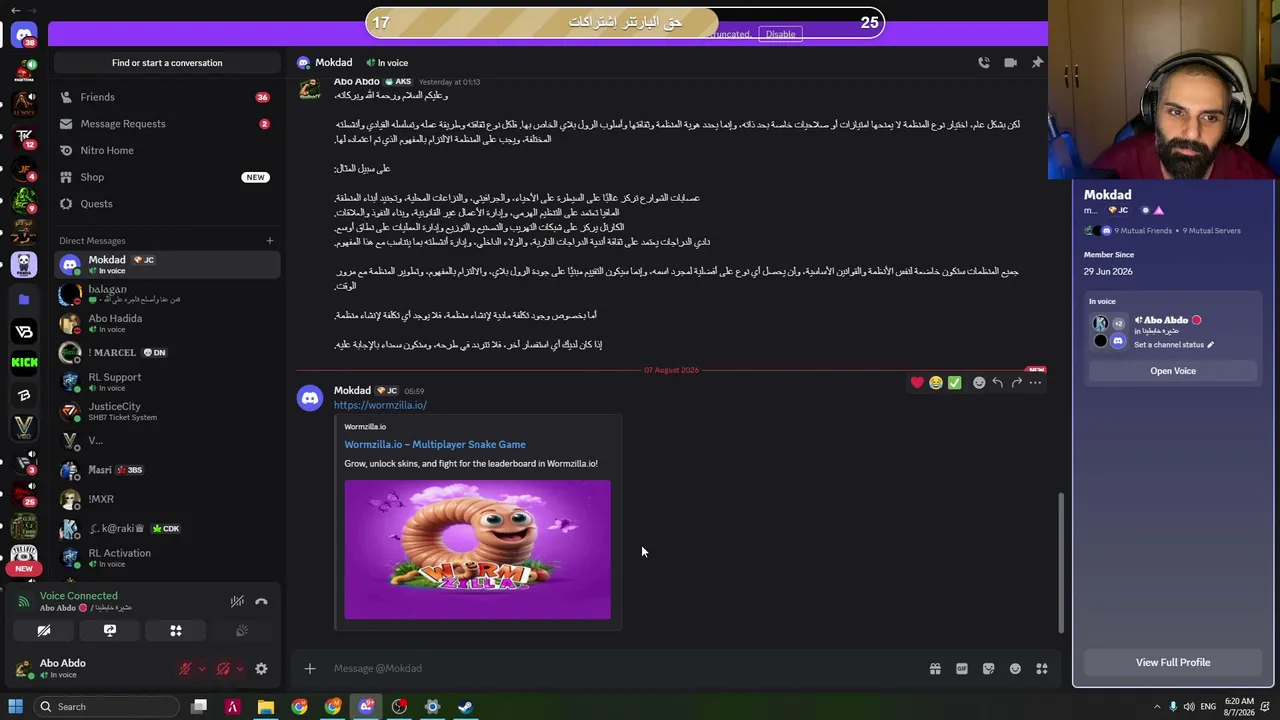The image size is (1280, 720).
Task: Start a video call in header
Action: point(1011,62)
